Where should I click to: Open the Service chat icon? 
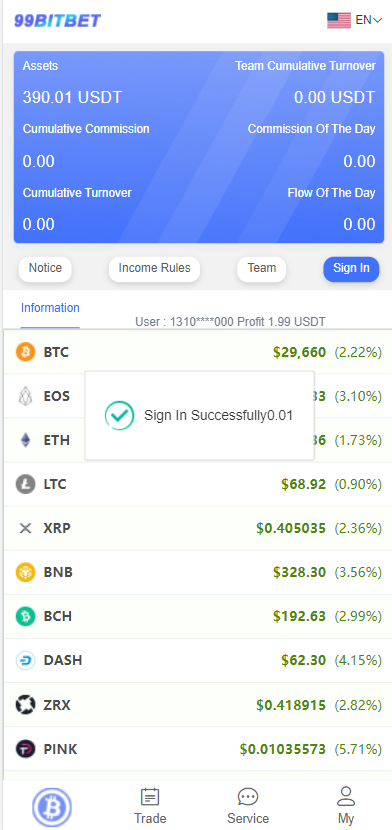(x=248, y=797)
